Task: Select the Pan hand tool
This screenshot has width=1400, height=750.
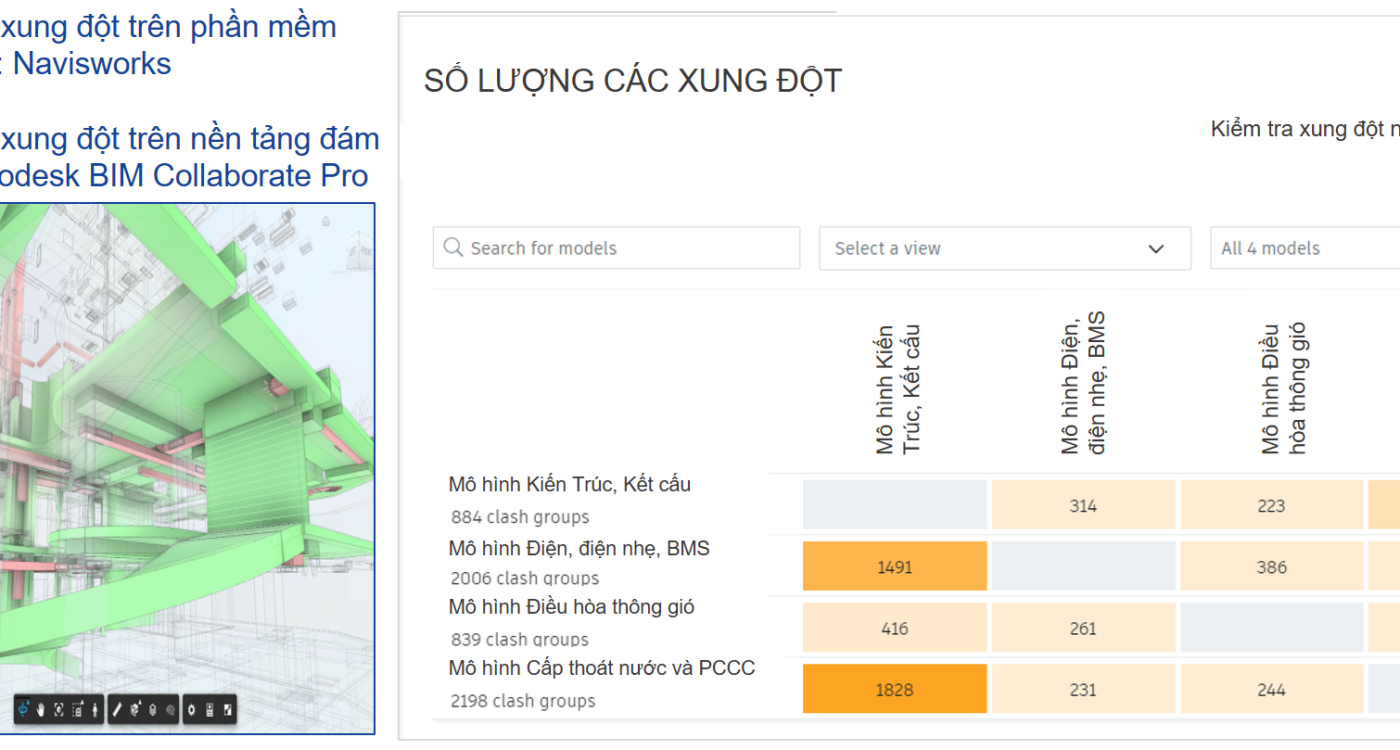Action: point(41,709)
